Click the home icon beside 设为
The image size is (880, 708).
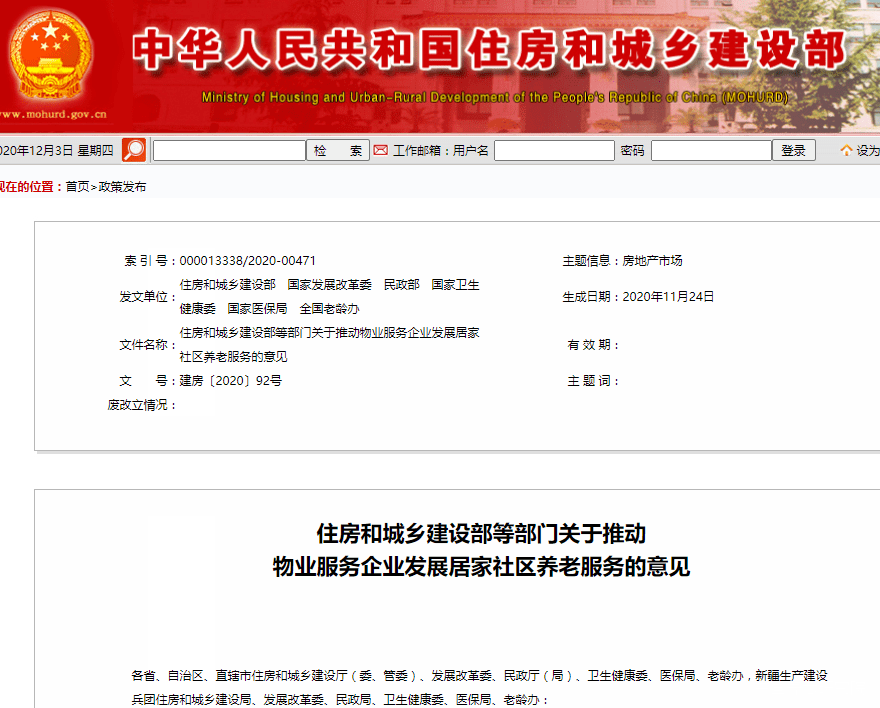(x=846, y=151)
